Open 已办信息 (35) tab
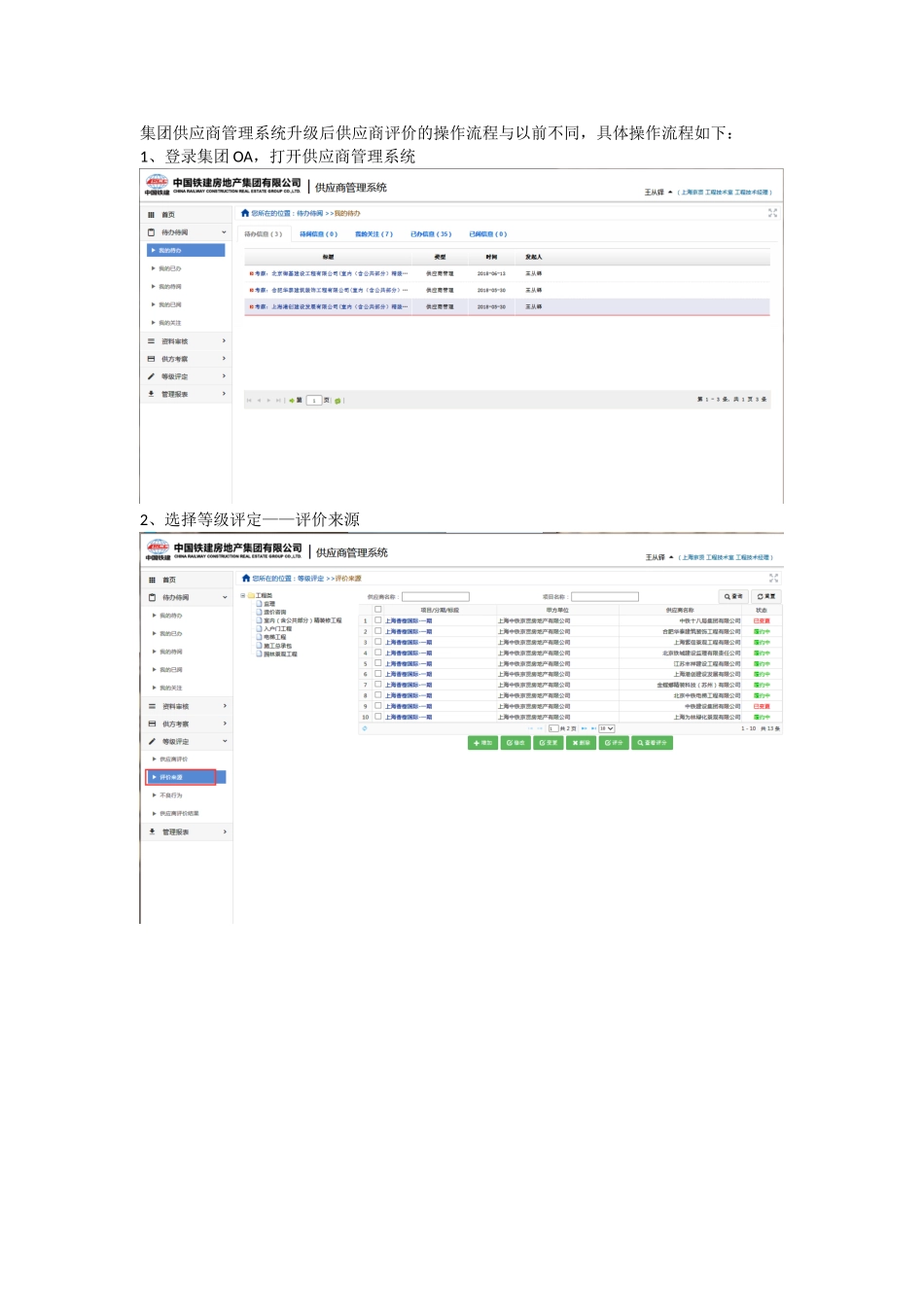The image size is (924, 1307). click(431, 234)
